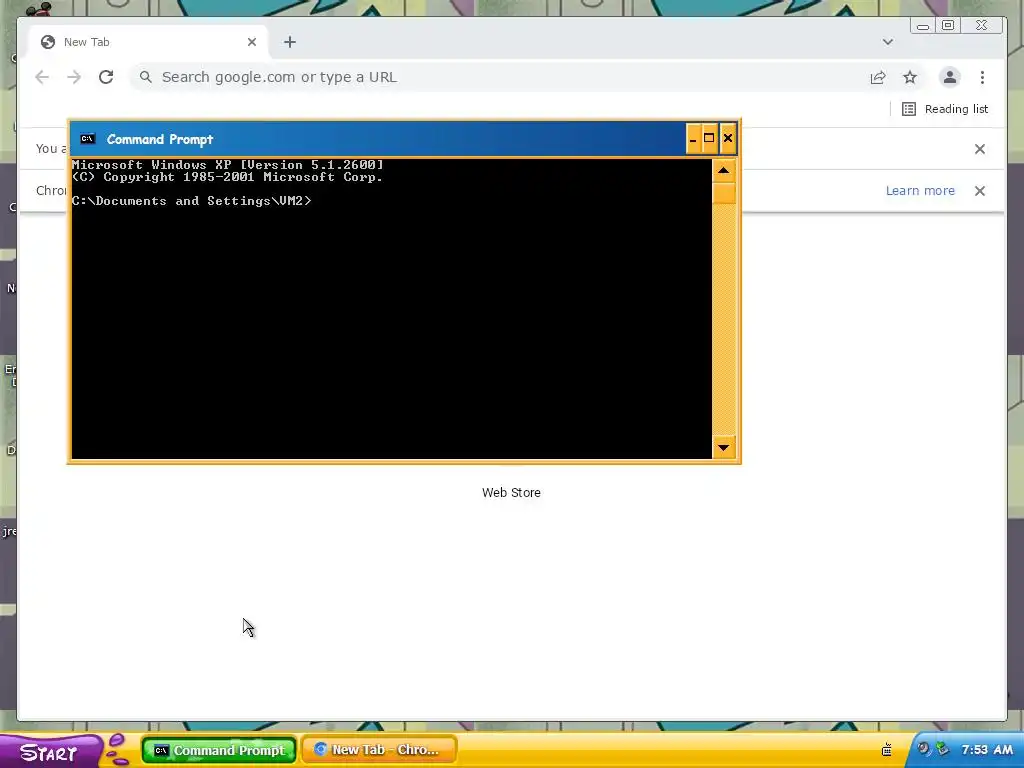Click Chrome's forward navigation arrow
The width and height of the screenshot is (1024, 768).
74,77
